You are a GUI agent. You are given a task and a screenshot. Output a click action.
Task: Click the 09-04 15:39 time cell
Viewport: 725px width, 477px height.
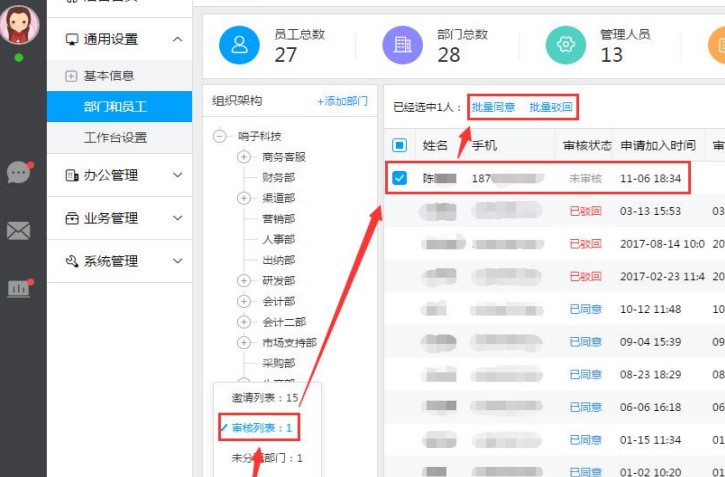[x=651, y=342]
